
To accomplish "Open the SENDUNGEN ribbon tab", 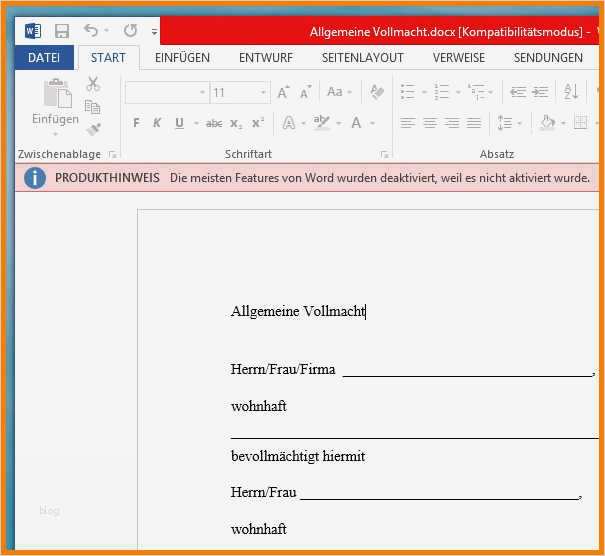I will pyautogui.click(x=548, y=57).
